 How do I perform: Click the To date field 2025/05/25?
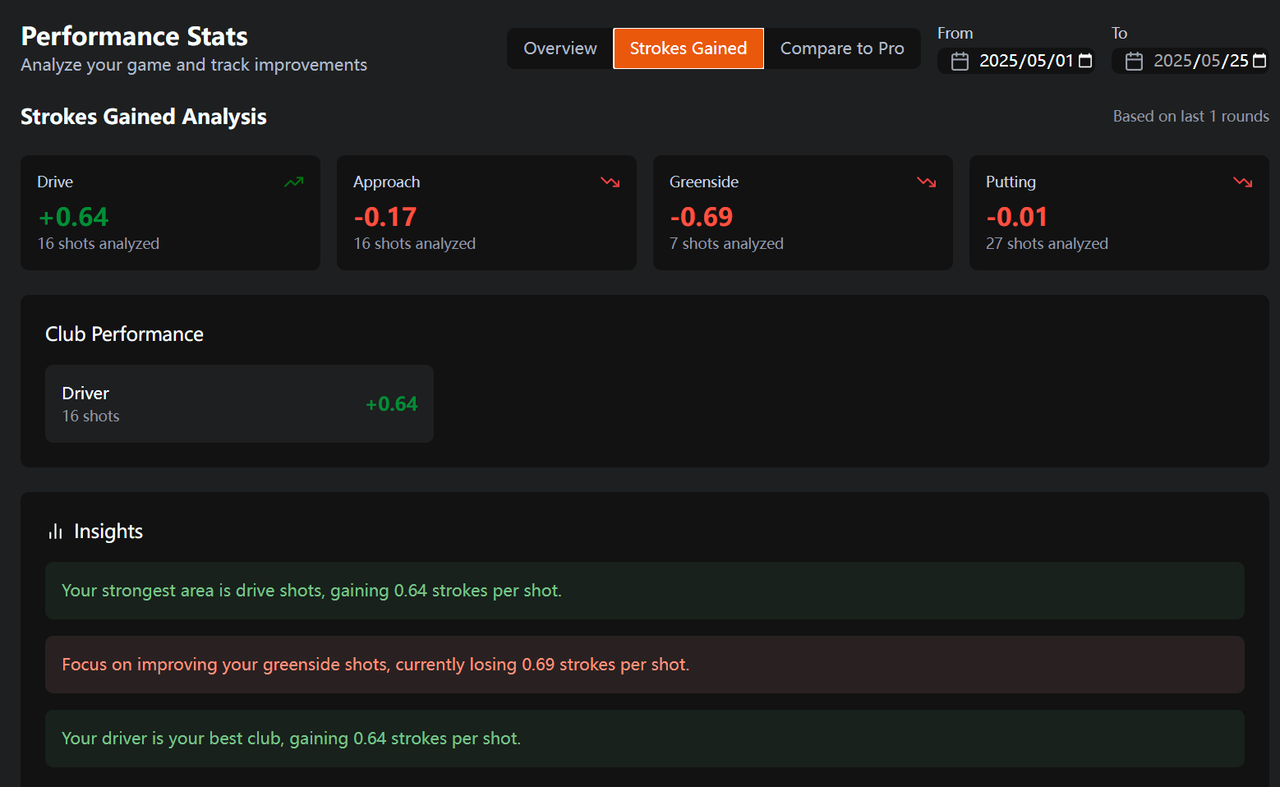point(1191,61)
